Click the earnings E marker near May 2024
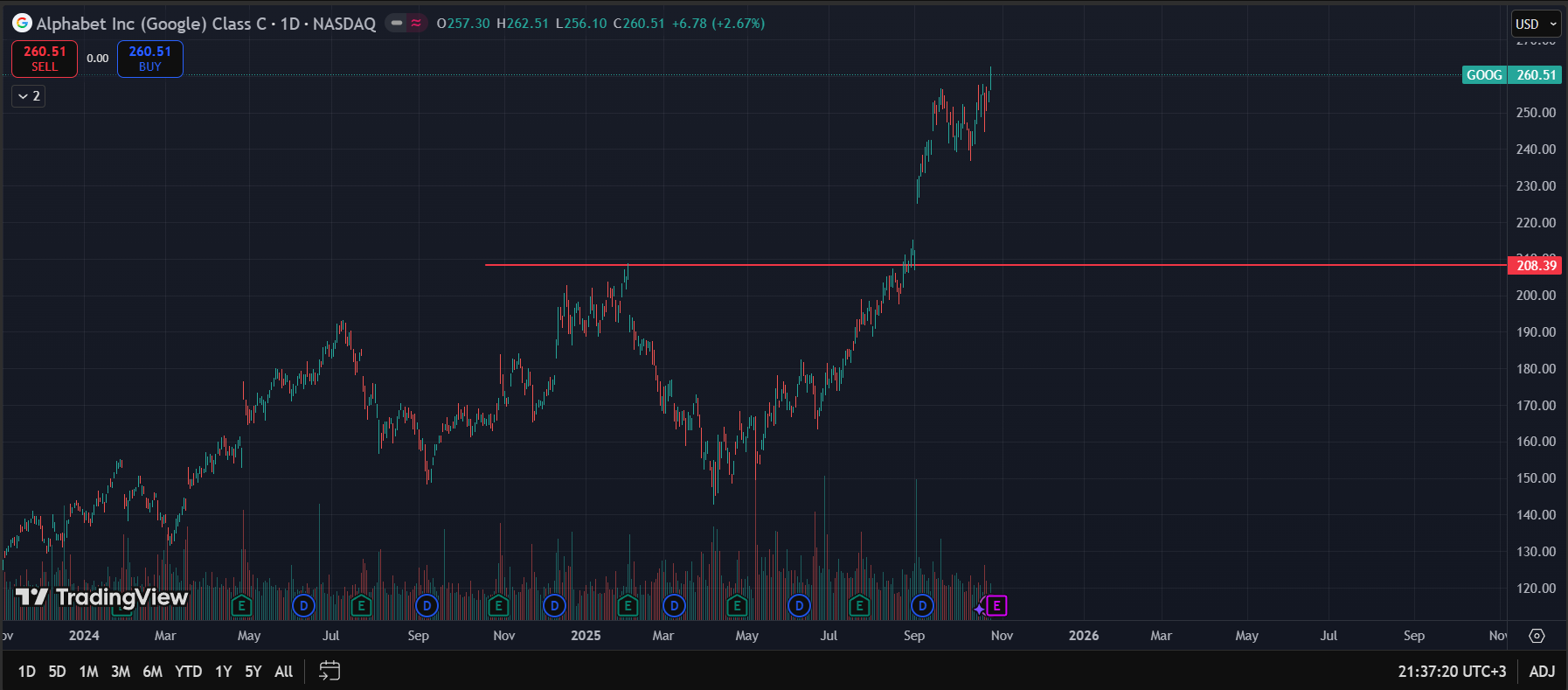 pyautogui.click(x=242, y=605)
